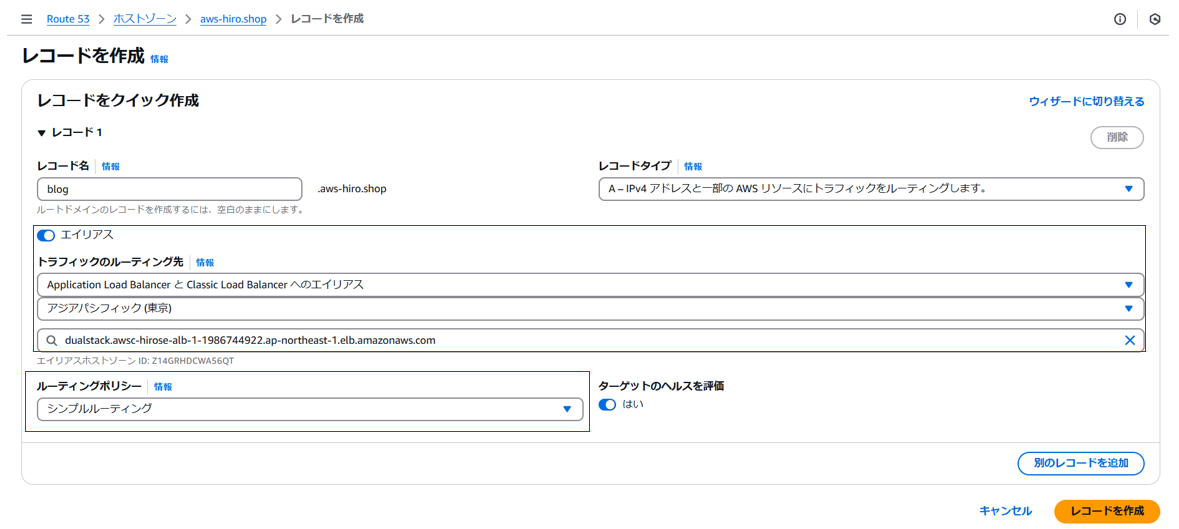Click the orange レコードを作成 button

coord(1107,511)
